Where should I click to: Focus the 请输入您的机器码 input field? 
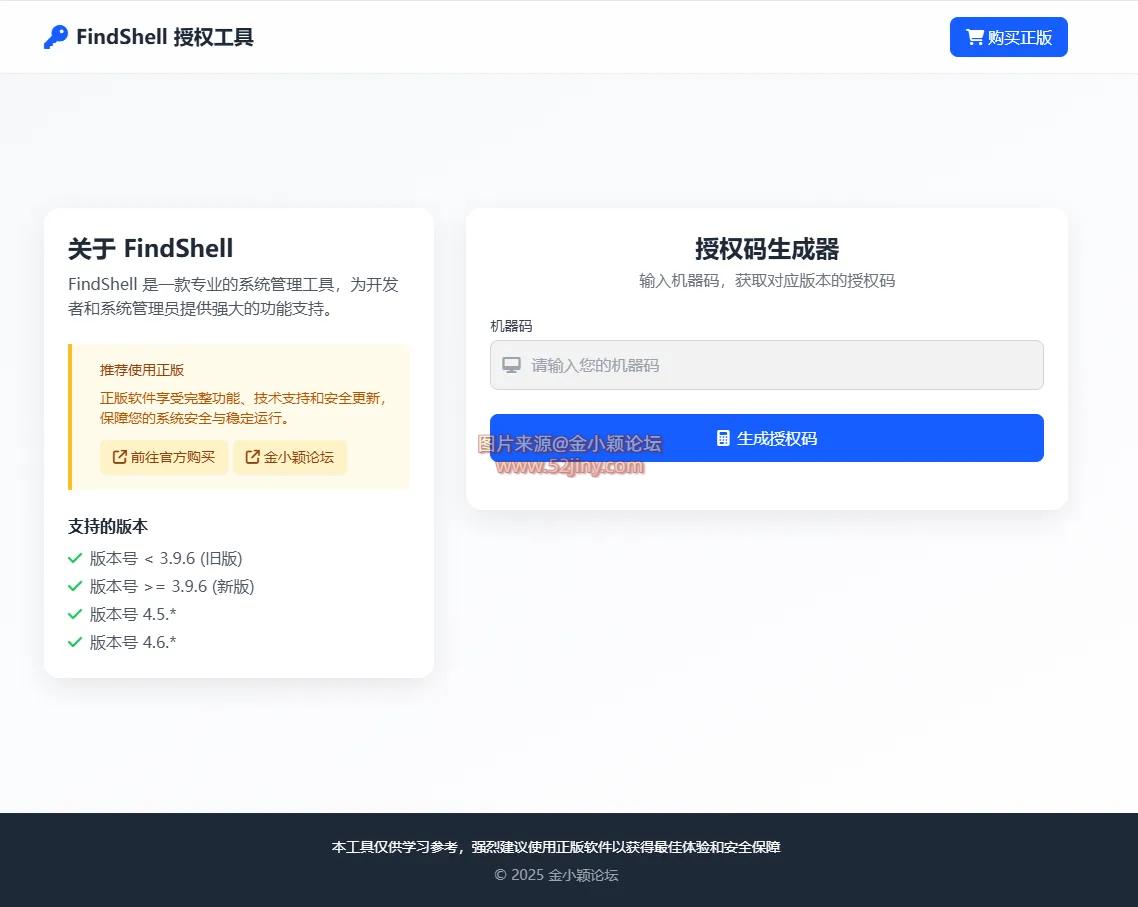[780, 365]
